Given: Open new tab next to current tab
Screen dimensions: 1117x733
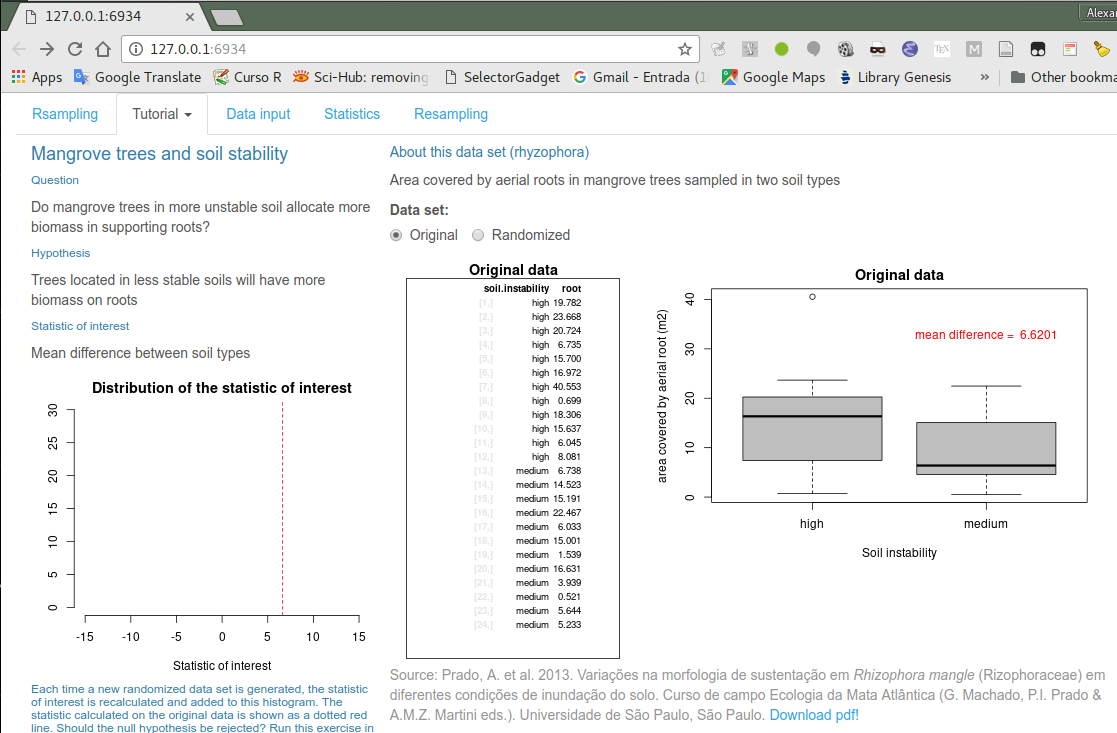Looking at the screenshot, I should tap(227, 17).
